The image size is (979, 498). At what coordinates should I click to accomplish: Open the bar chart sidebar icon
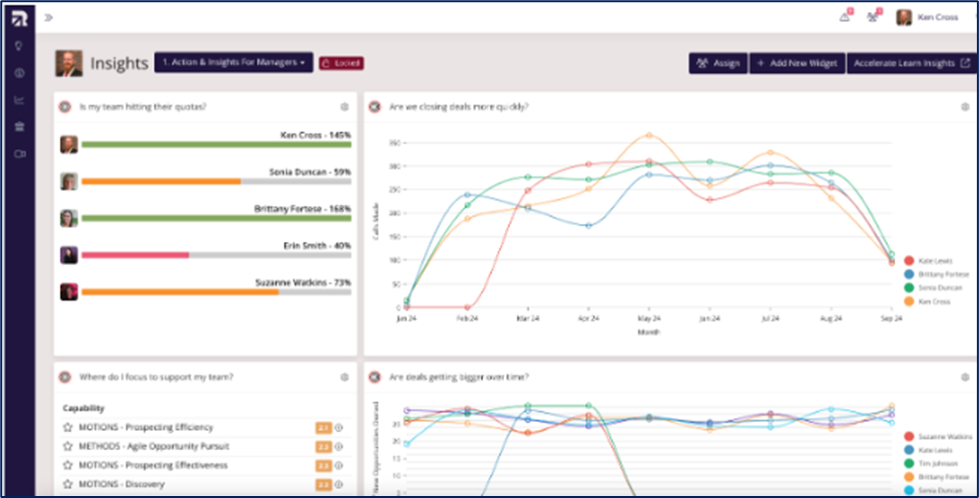point(19,100)
